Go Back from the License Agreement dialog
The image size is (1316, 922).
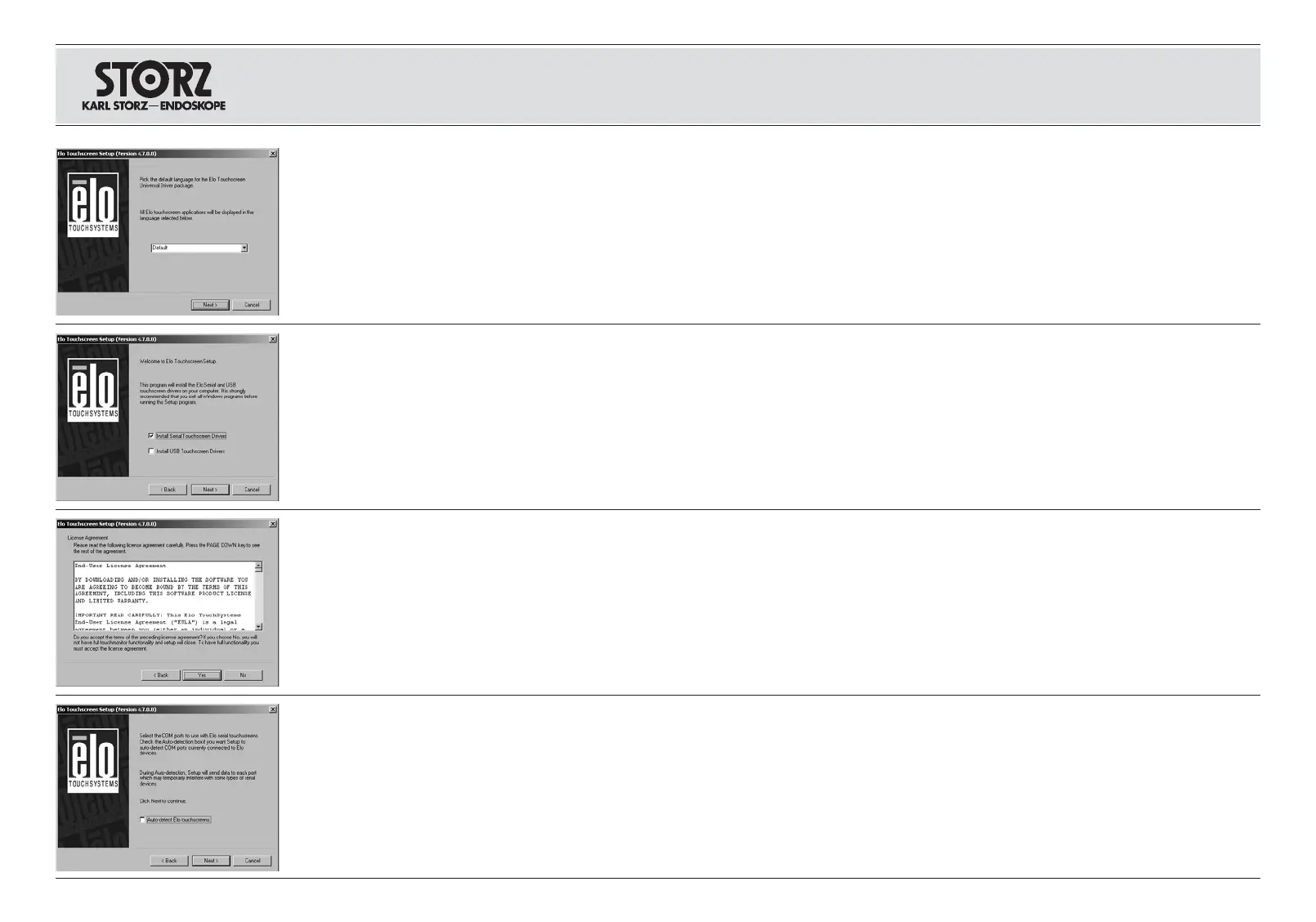coord(161,675)
